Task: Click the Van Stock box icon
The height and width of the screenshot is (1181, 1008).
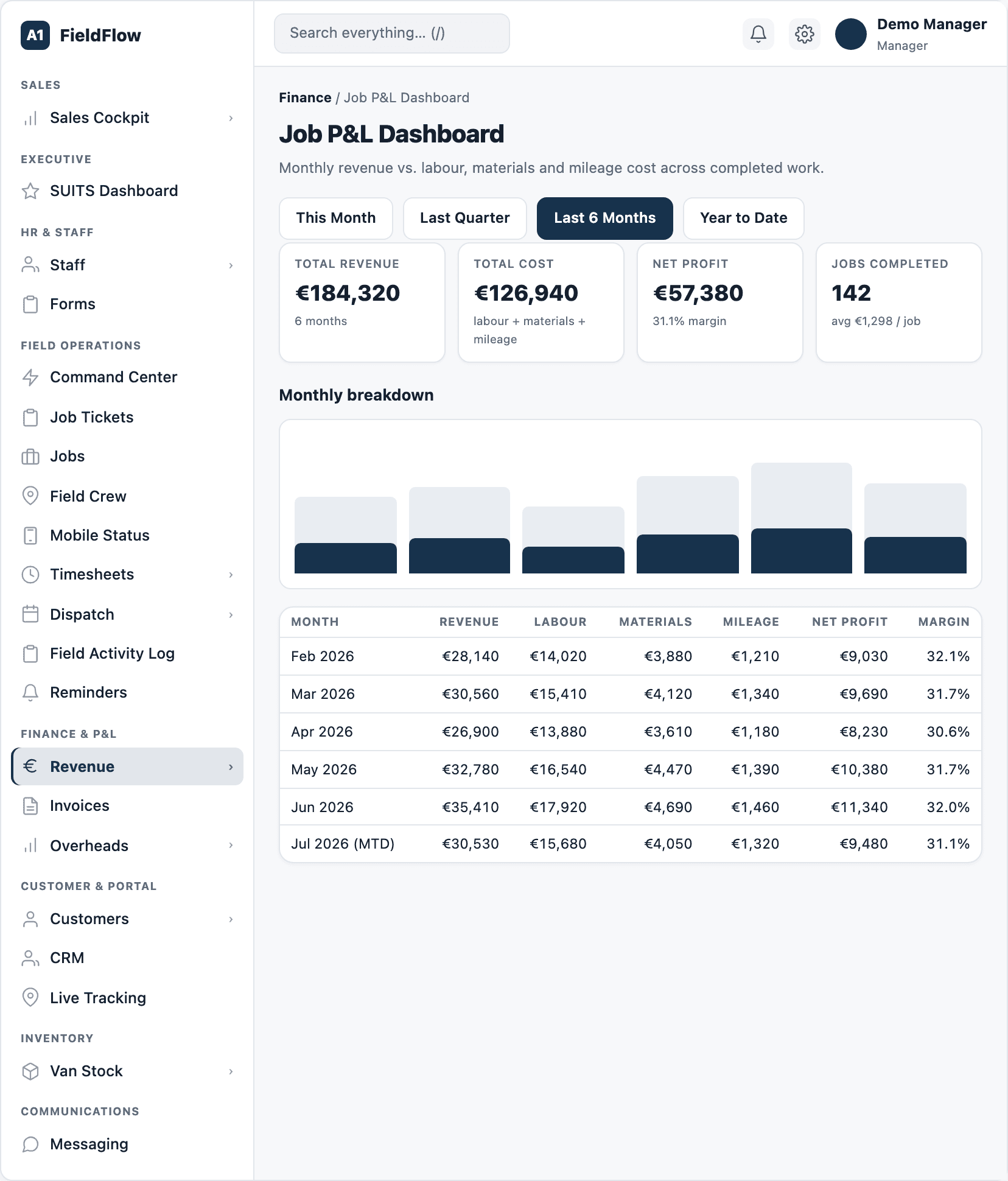Action: (30, 1071)
